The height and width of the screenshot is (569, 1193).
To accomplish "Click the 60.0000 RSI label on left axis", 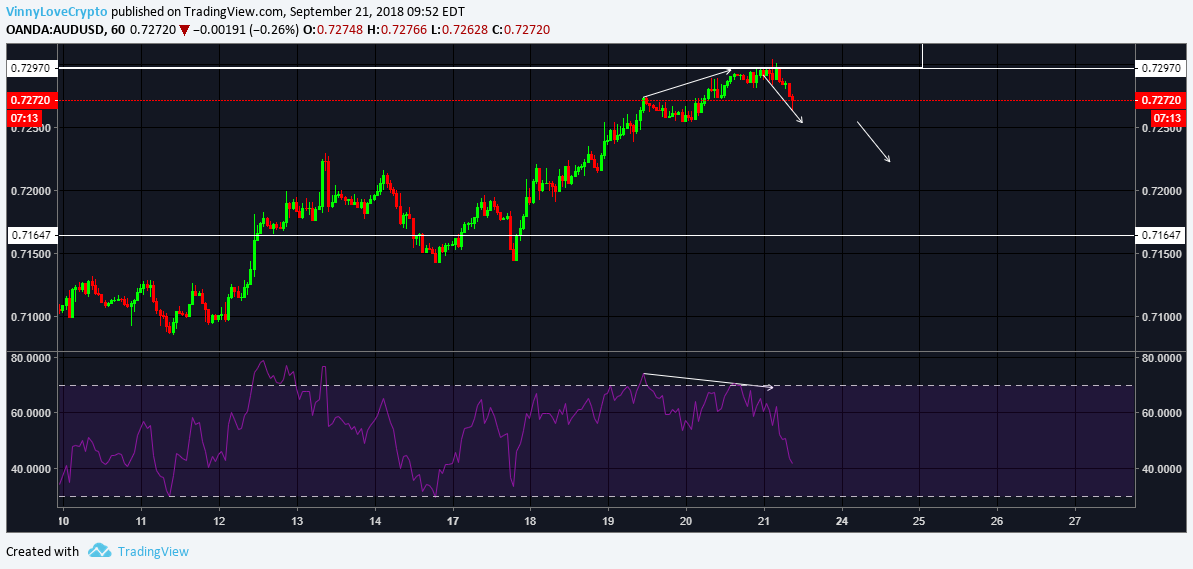I will [x=30, y=413].
